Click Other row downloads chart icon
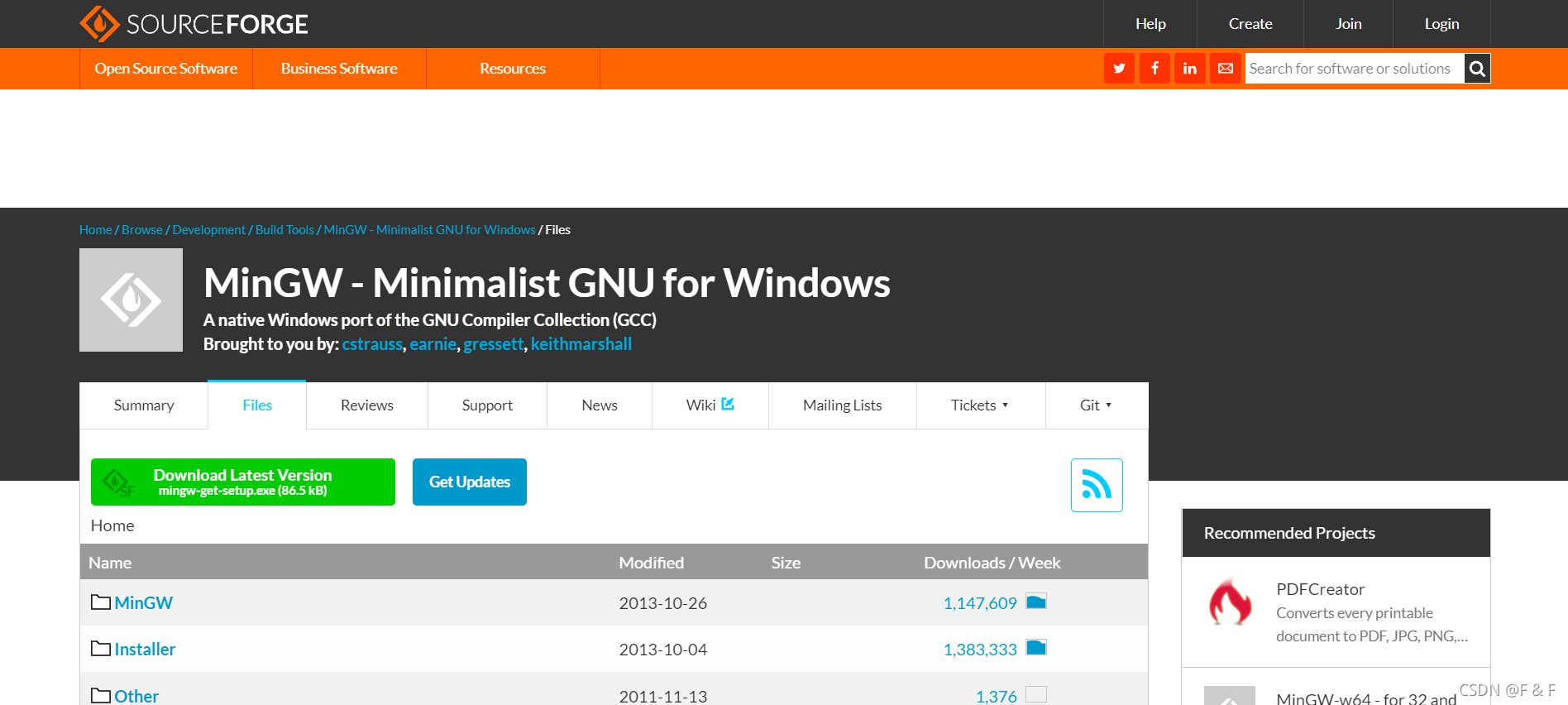1568x705 pixels. pos(1036,694)
